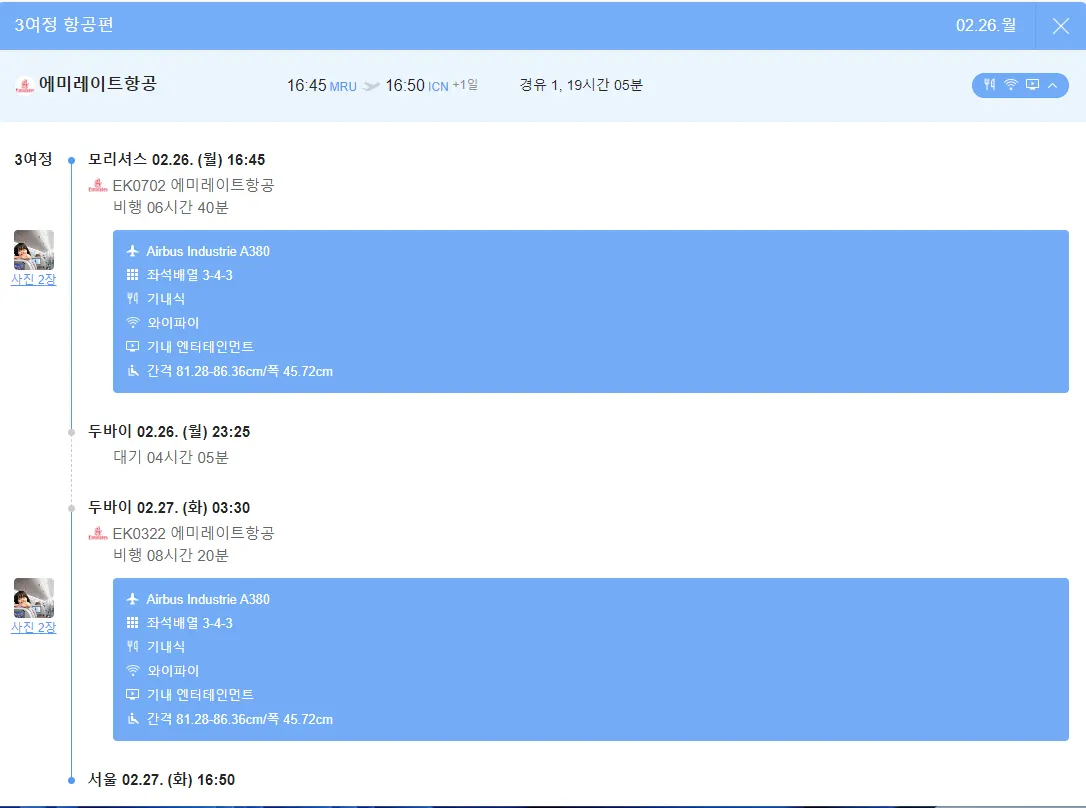
Task: Click the airplane icon in the EK0322 panel
Action: click(x=132, y=599)
